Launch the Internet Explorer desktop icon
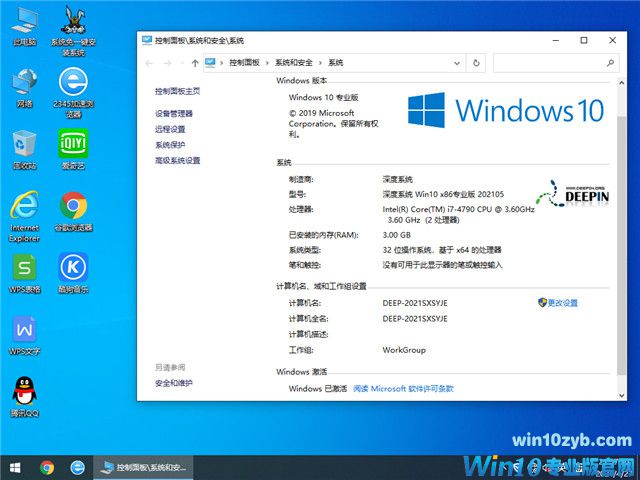This screenshot has width=640, height=480. (x=24, y=217)
